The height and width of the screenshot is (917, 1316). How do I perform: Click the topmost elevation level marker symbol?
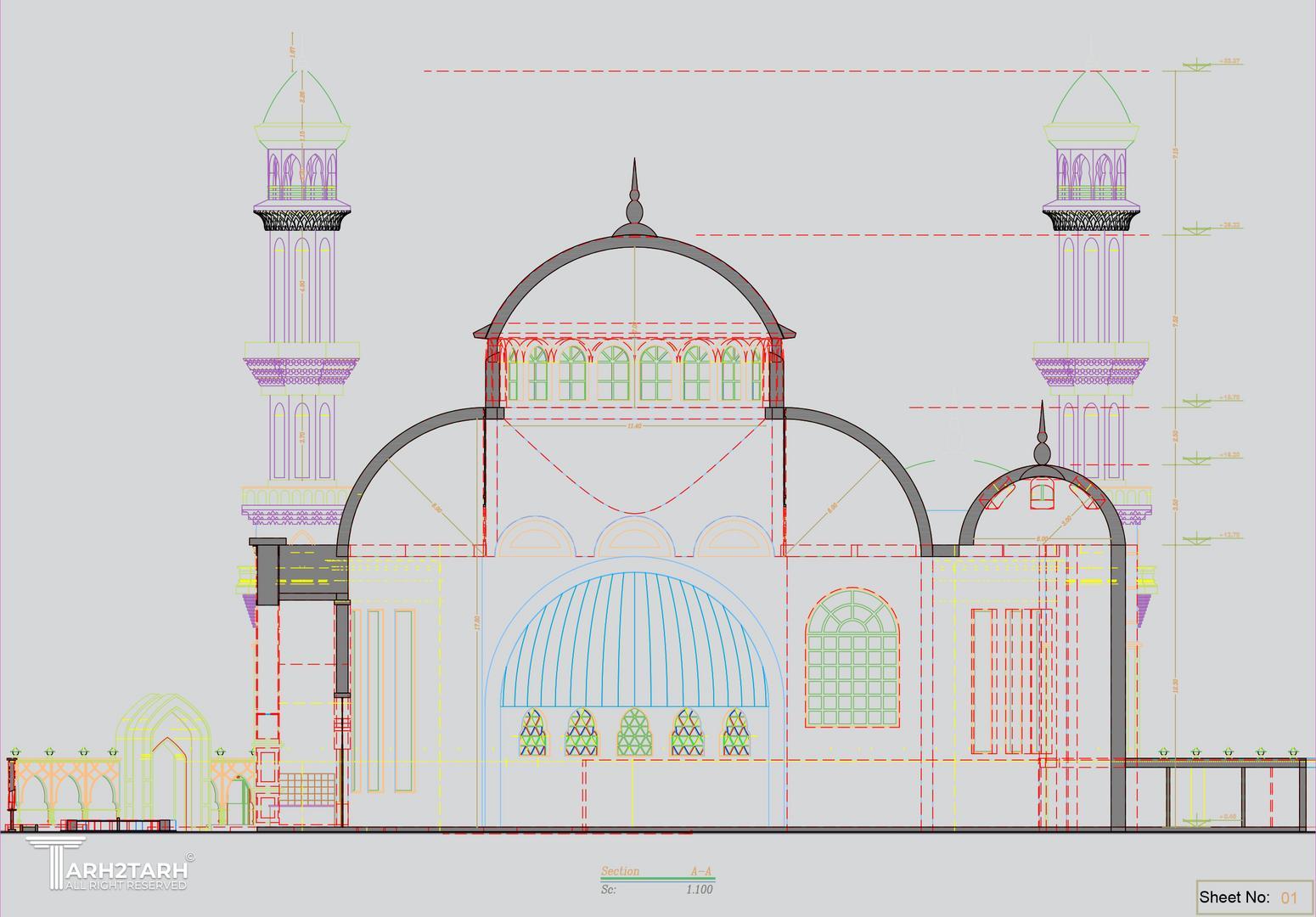click(1197, 65)
